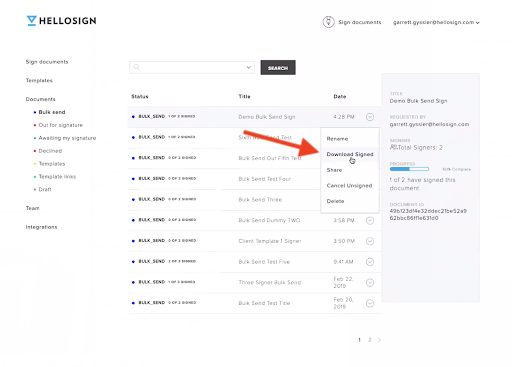The height and width of the screenshot is (367, 512).
Task: Click Client Template 1 Signer title
Action: tap(270, 241)
